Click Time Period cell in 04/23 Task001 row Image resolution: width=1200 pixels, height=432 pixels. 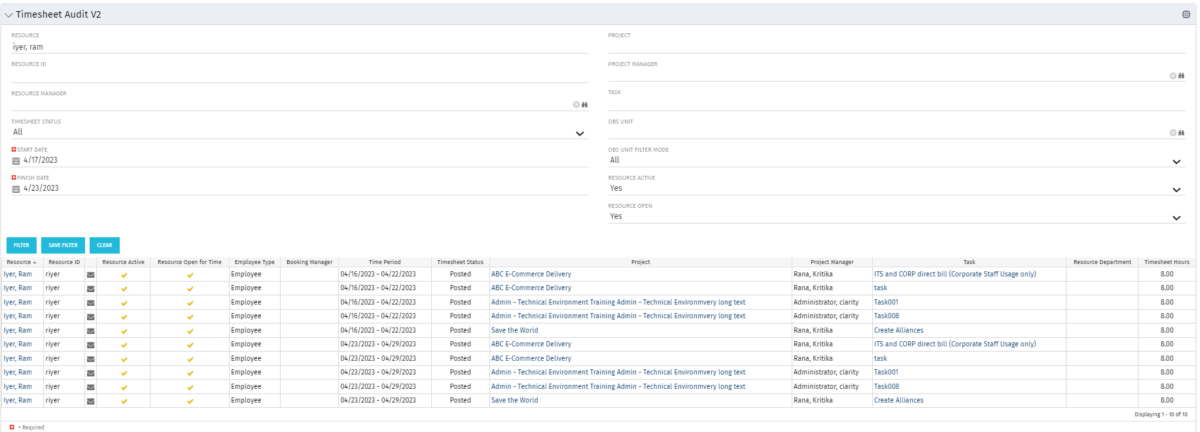coord(384,371)
